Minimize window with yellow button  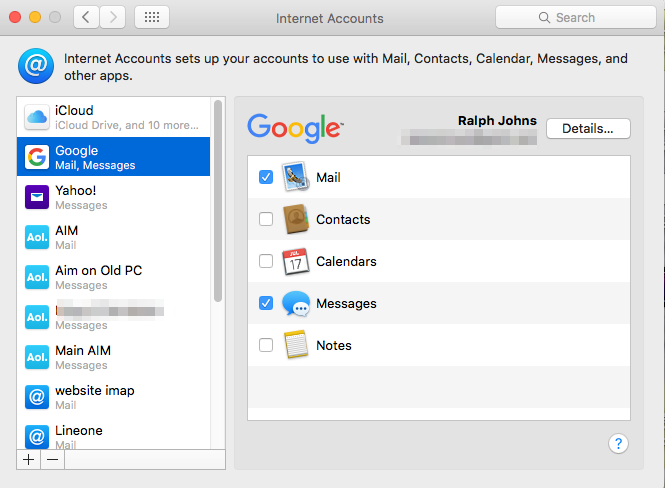coord(35,17)
